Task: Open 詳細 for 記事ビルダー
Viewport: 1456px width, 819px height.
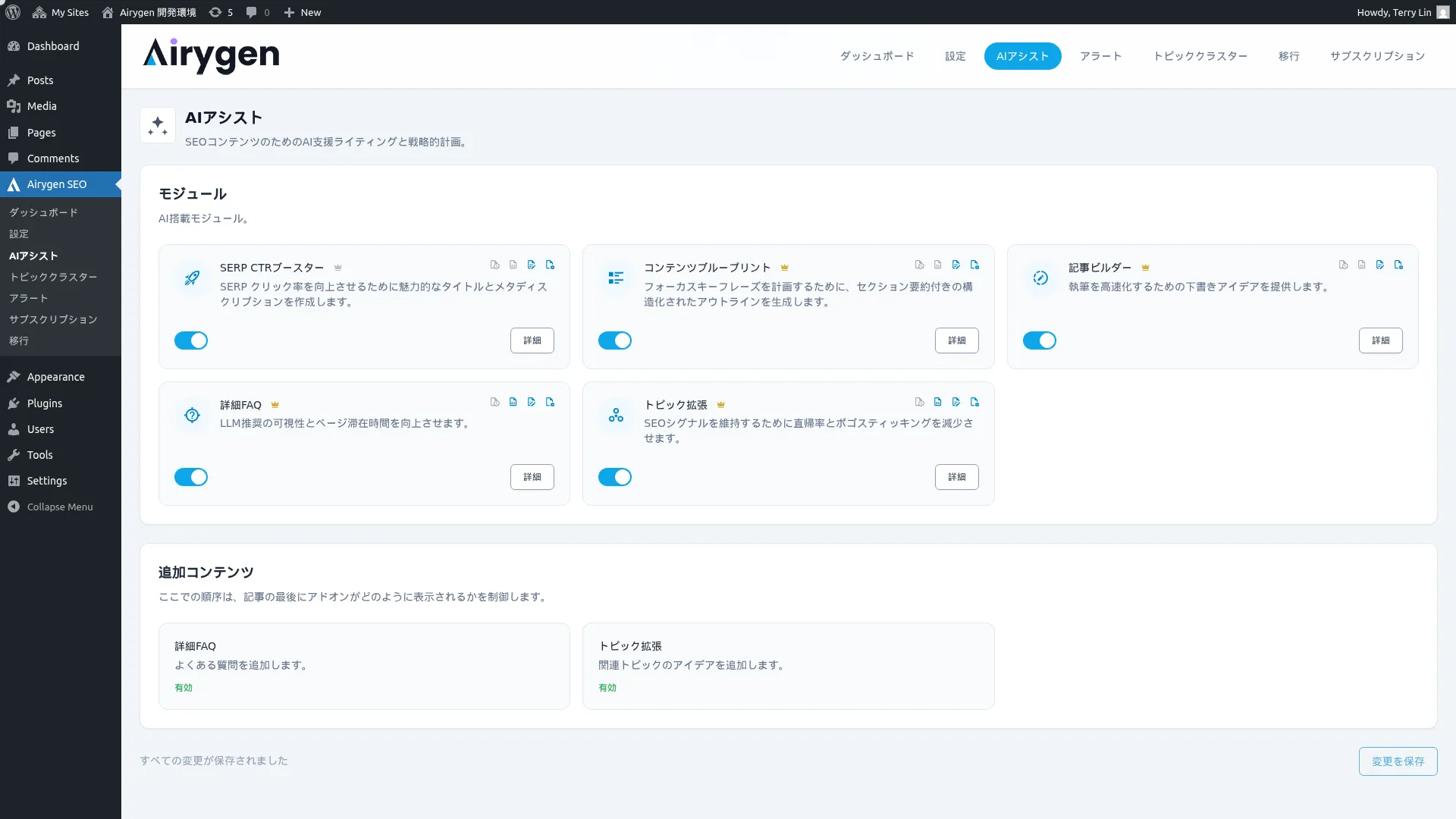Action: tap(1381, 340)
